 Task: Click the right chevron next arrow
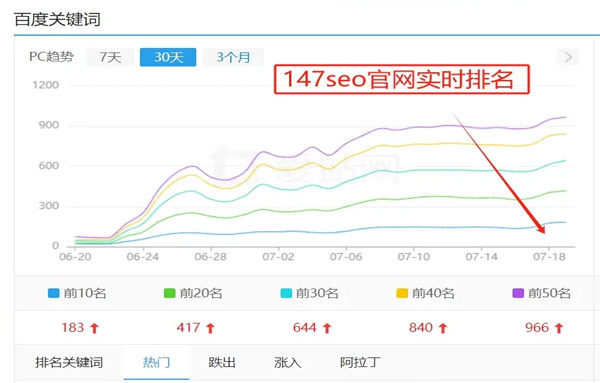coord(568,57)
